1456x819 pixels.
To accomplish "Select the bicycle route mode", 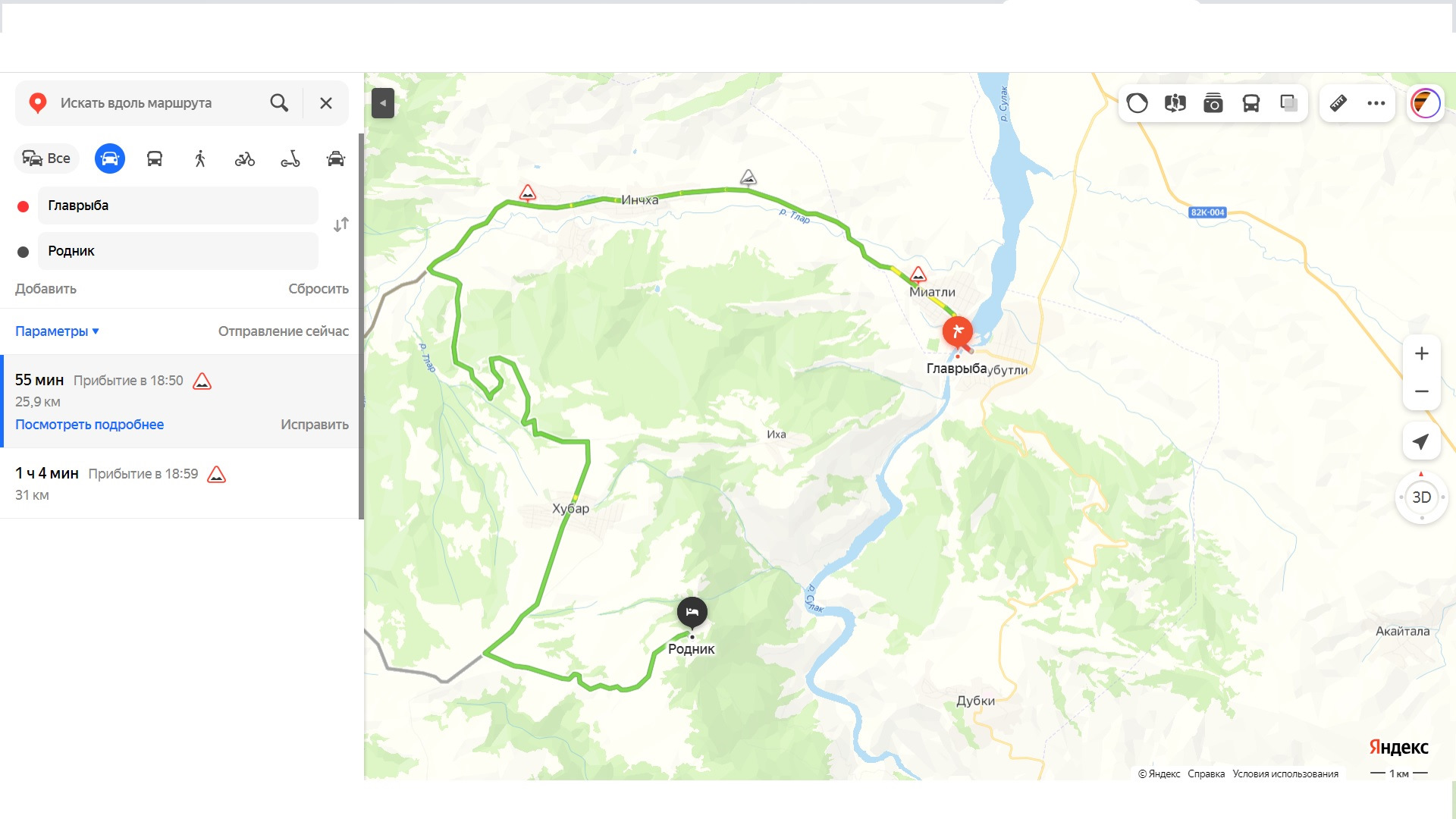I will (245, 158).
